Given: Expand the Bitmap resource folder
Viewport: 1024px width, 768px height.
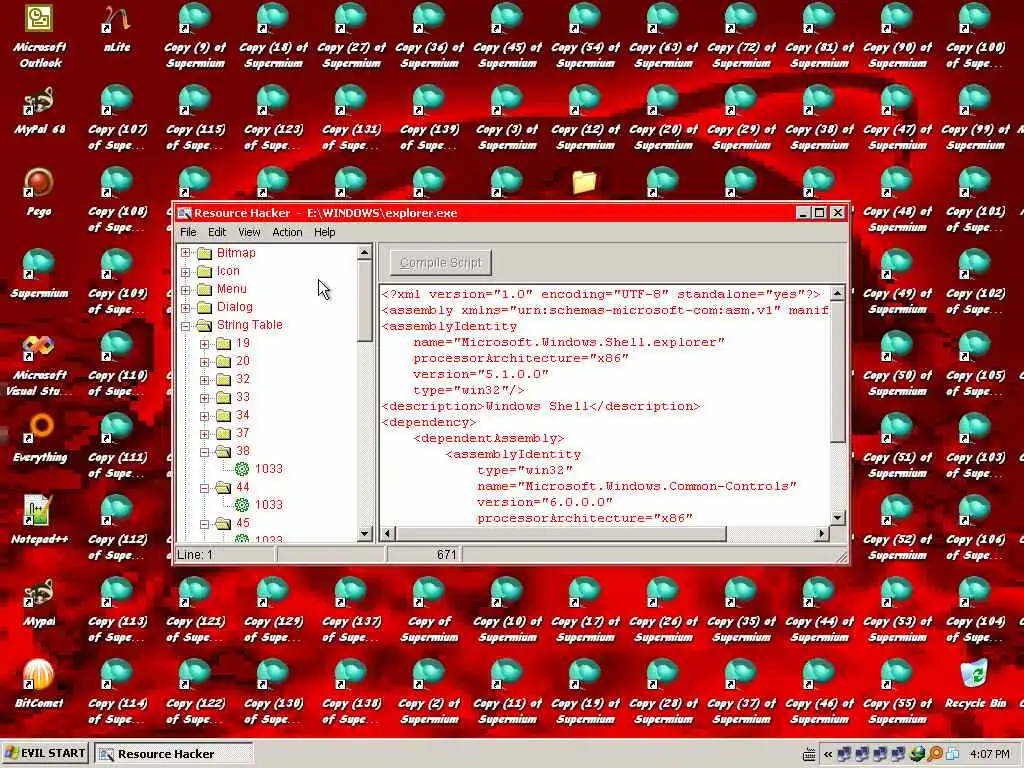Looking at the screenshot, I should click(186, 253).
